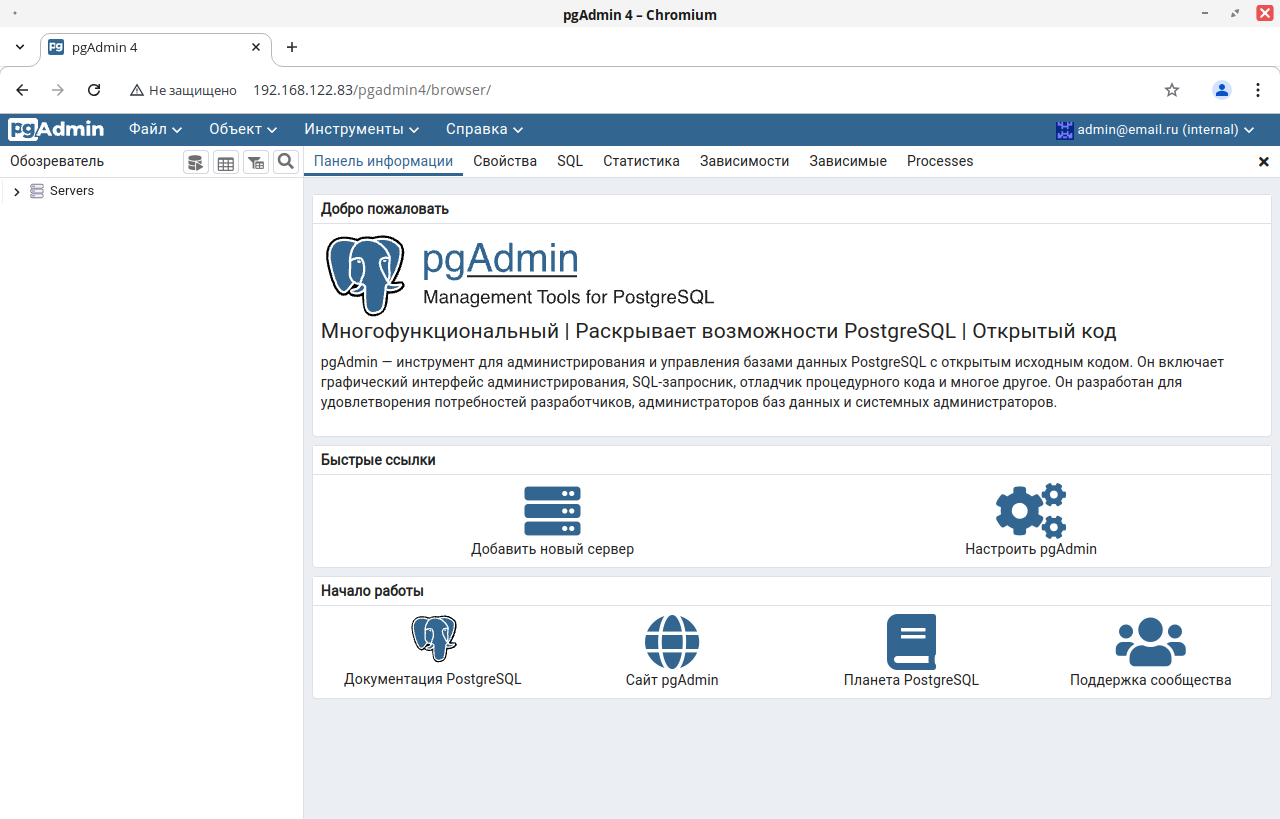Switch to the SQL tab

[x=570, y=161]
